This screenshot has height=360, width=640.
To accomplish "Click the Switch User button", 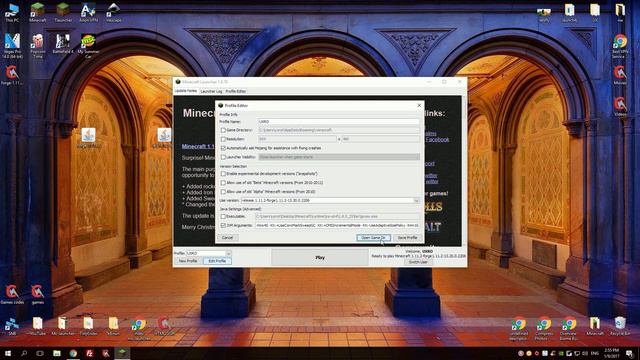I will [418, 262].
